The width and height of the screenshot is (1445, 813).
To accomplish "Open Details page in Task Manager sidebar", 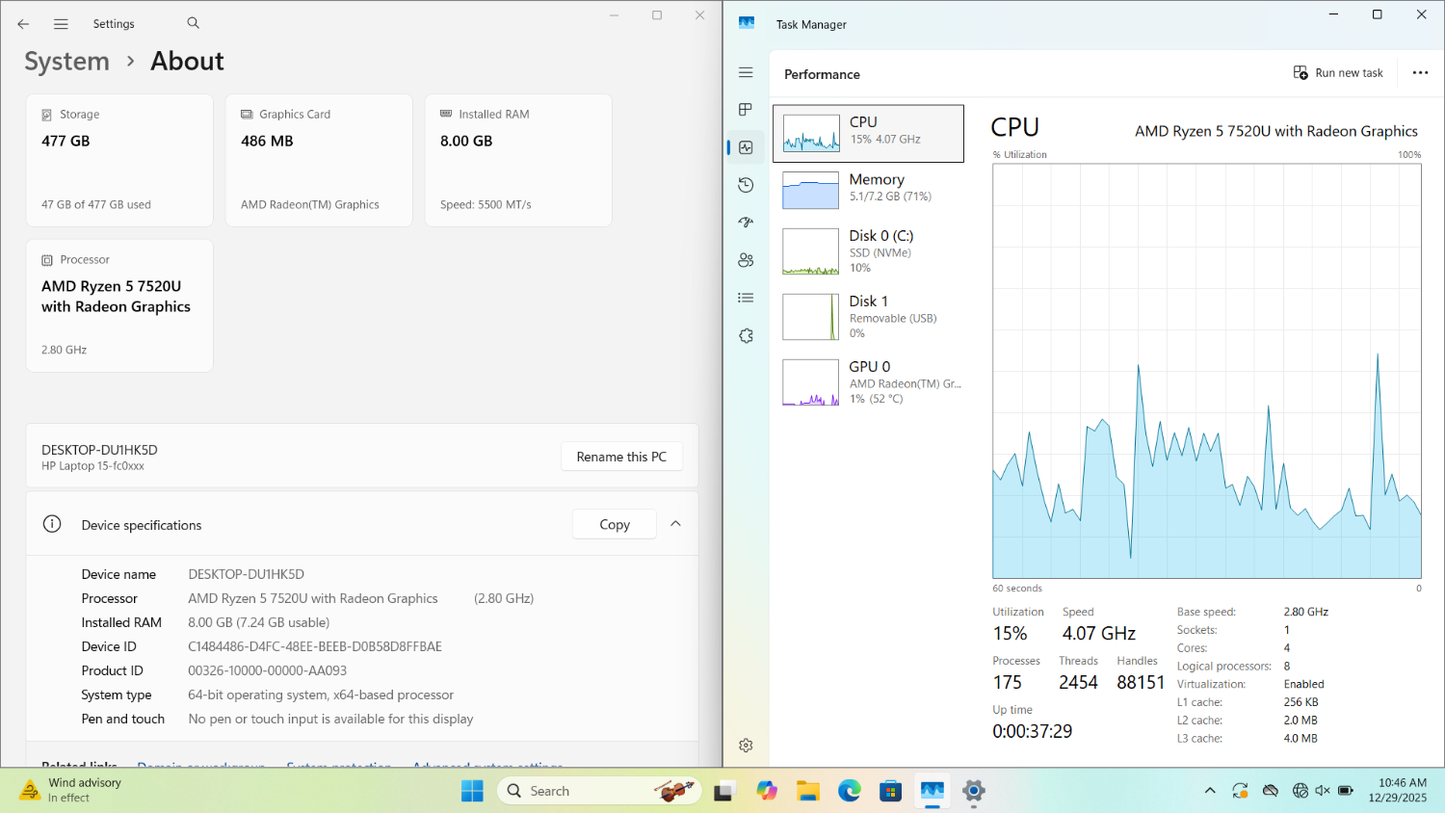I will click(x=745, y=298).
